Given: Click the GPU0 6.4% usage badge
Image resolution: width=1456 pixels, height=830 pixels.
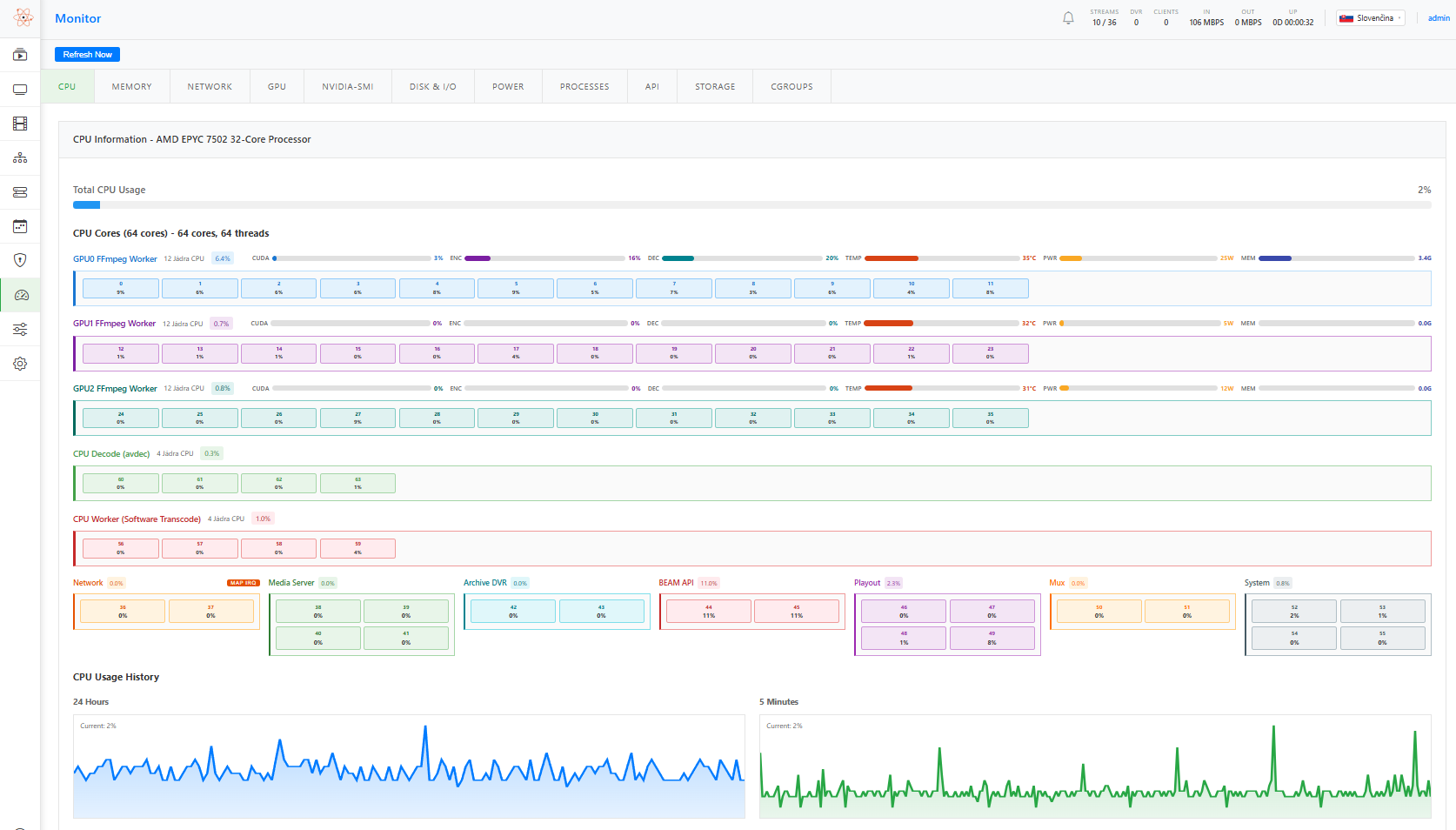Looking at the screenshot, I should 223,259.
